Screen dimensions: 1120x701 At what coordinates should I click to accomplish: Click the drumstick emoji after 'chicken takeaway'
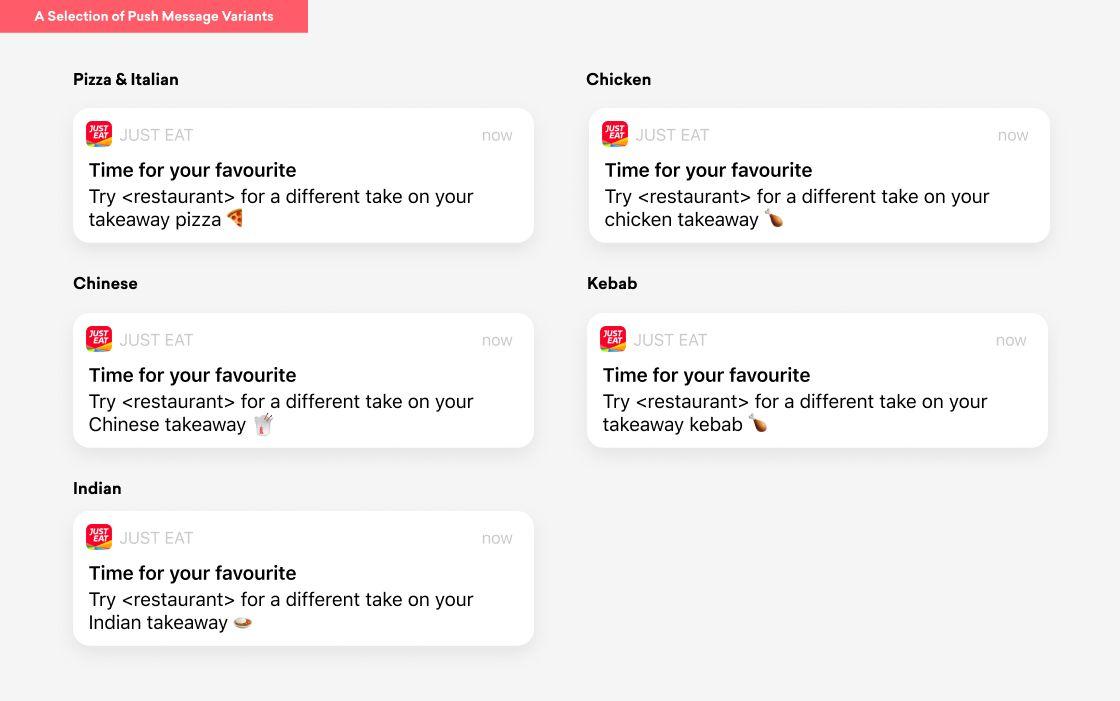point(774,218)
